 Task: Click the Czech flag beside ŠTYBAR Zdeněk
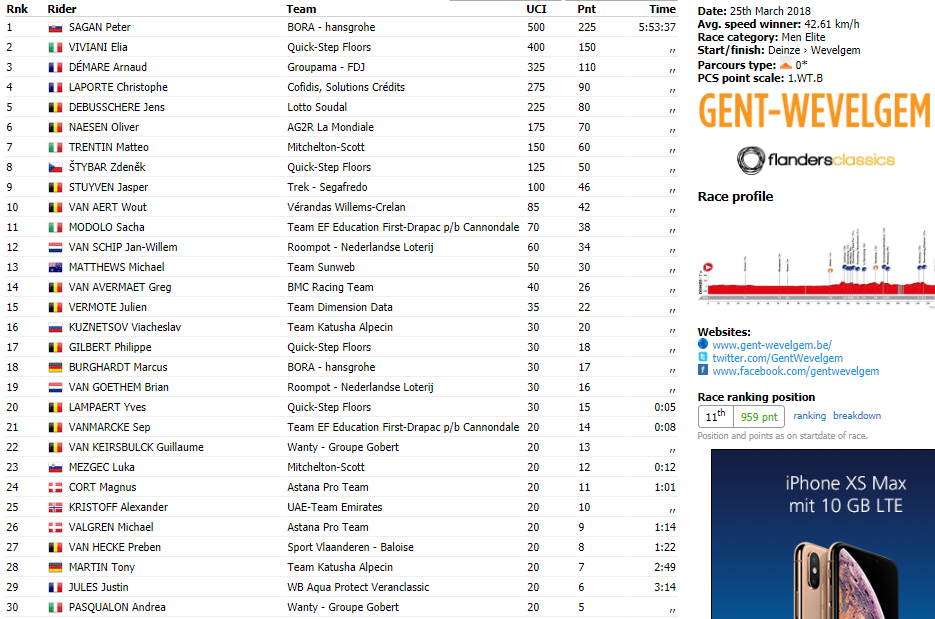55,168
